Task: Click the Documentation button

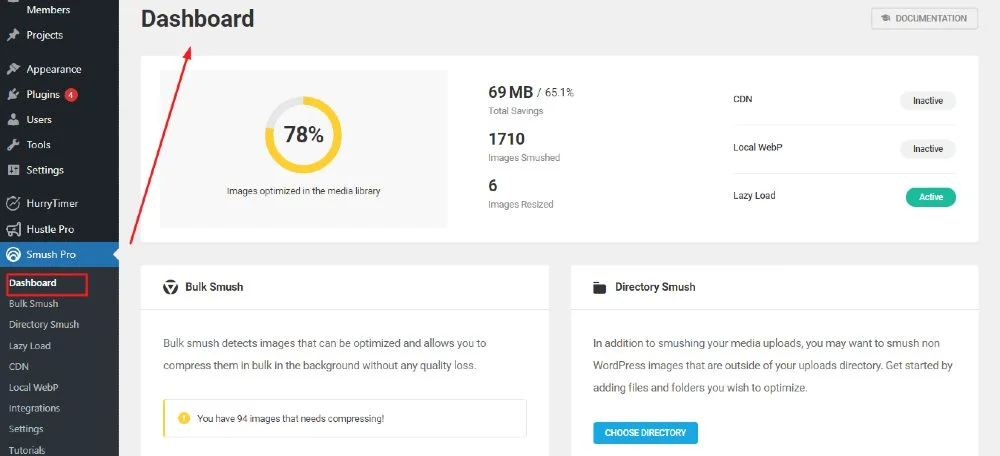Action: (924, 19)
